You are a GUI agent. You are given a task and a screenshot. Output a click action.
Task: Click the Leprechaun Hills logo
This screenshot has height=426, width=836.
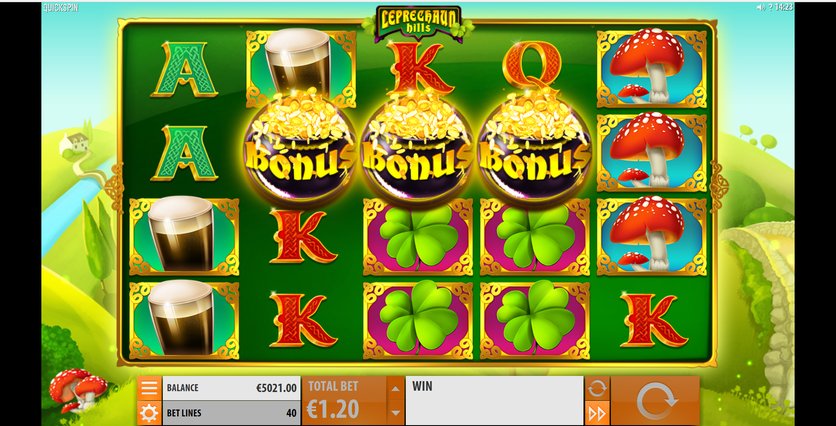(418, 21)
